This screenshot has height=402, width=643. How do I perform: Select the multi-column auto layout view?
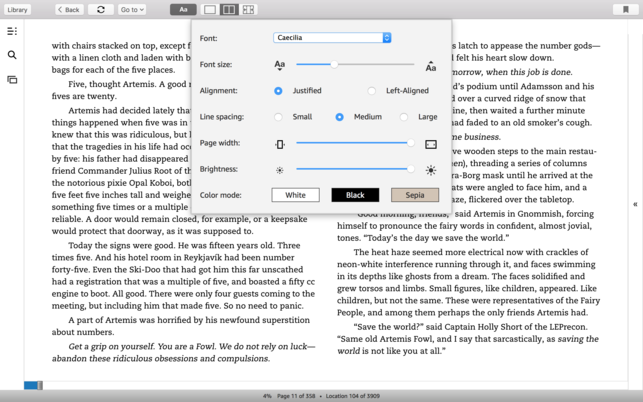[248, 9]
